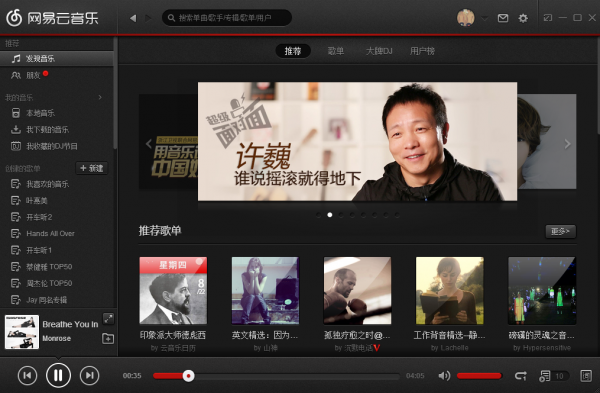600x393 pixels.
Task: Select the fourth carousel indicator dot
Action: click(352, 215)
